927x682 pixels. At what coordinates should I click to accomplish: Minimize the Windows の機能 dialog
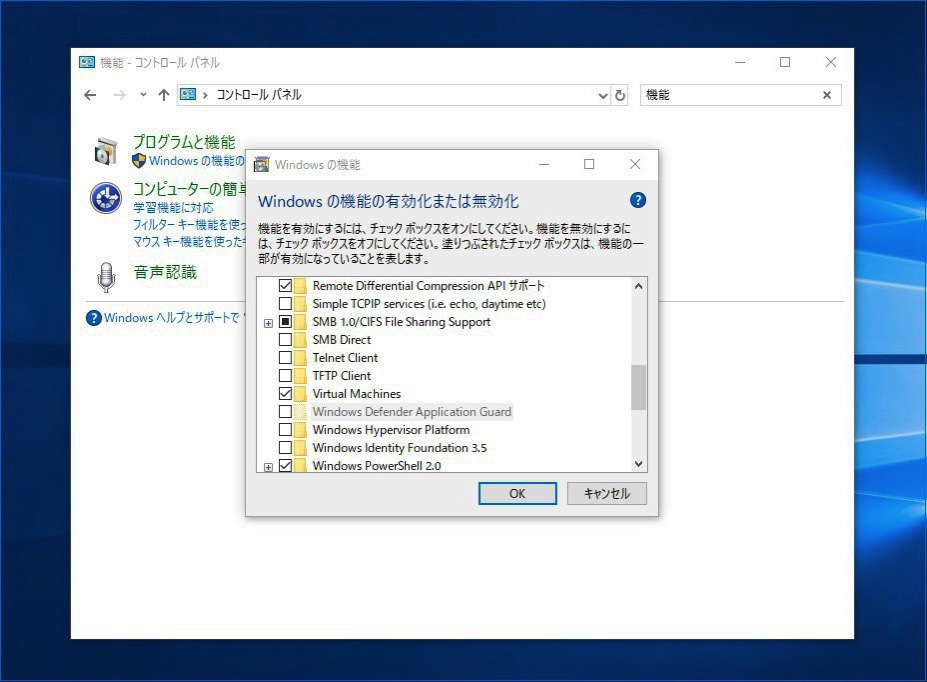(544, 164)
